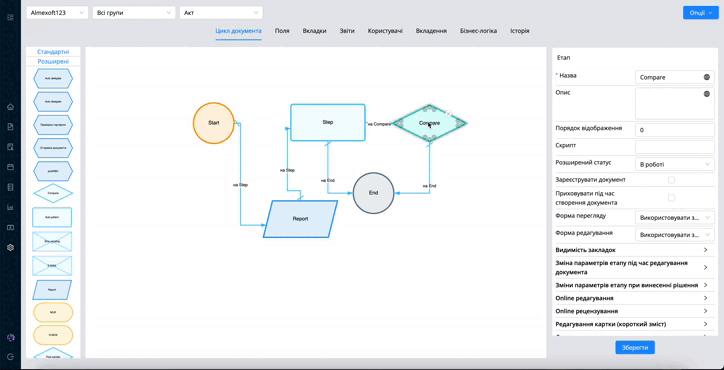This screenshot has width=724, height=370.
Task: Select the Compare diamond shape in palette
Action: point(53,193)
